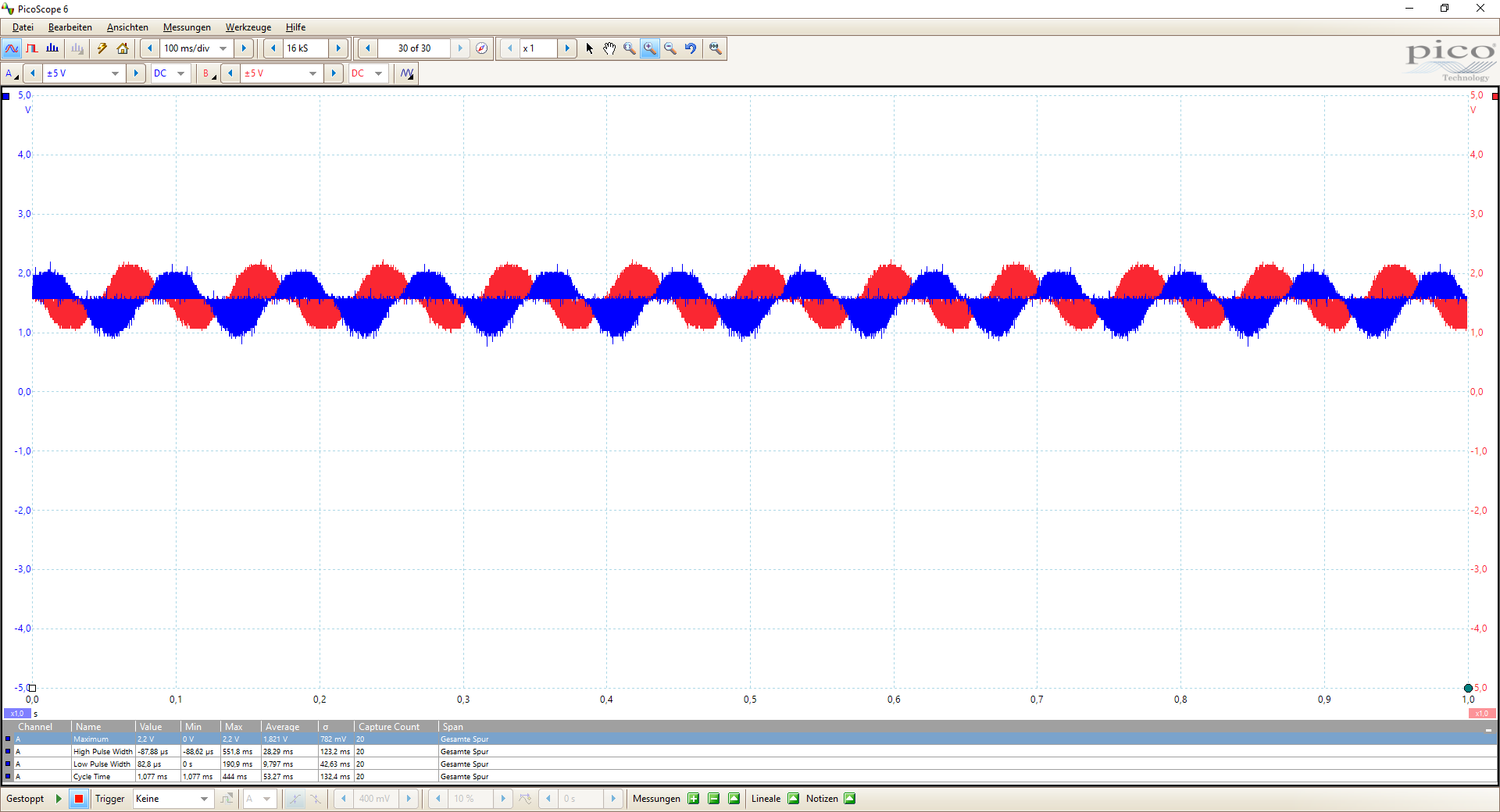1500x812 pixels.
Task: Open Channel A ±5 V range dropdown
Action: coord(115,73)
